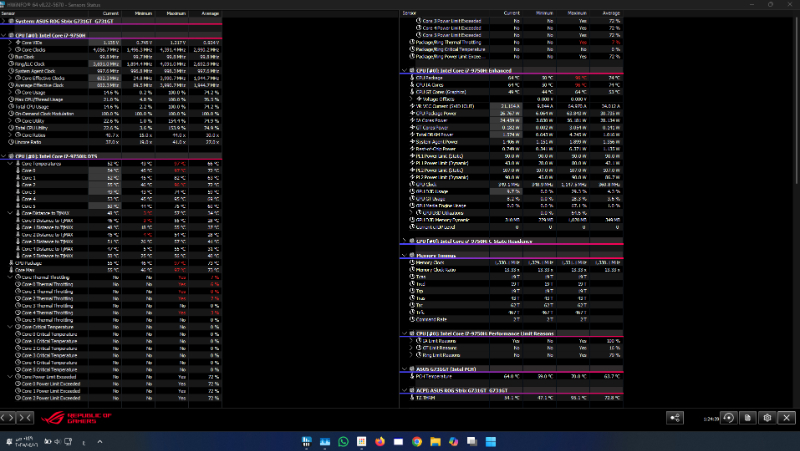Click the Maximum column header in left panel
800x451 pixels.
pos(171,14)
